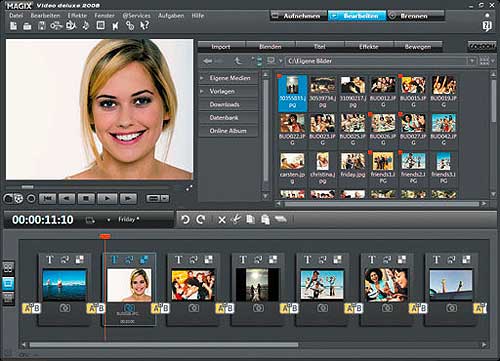Click the T title icon on first timeline scene
The height and width of the screenshot is (361, 500).
pos(50,259)
